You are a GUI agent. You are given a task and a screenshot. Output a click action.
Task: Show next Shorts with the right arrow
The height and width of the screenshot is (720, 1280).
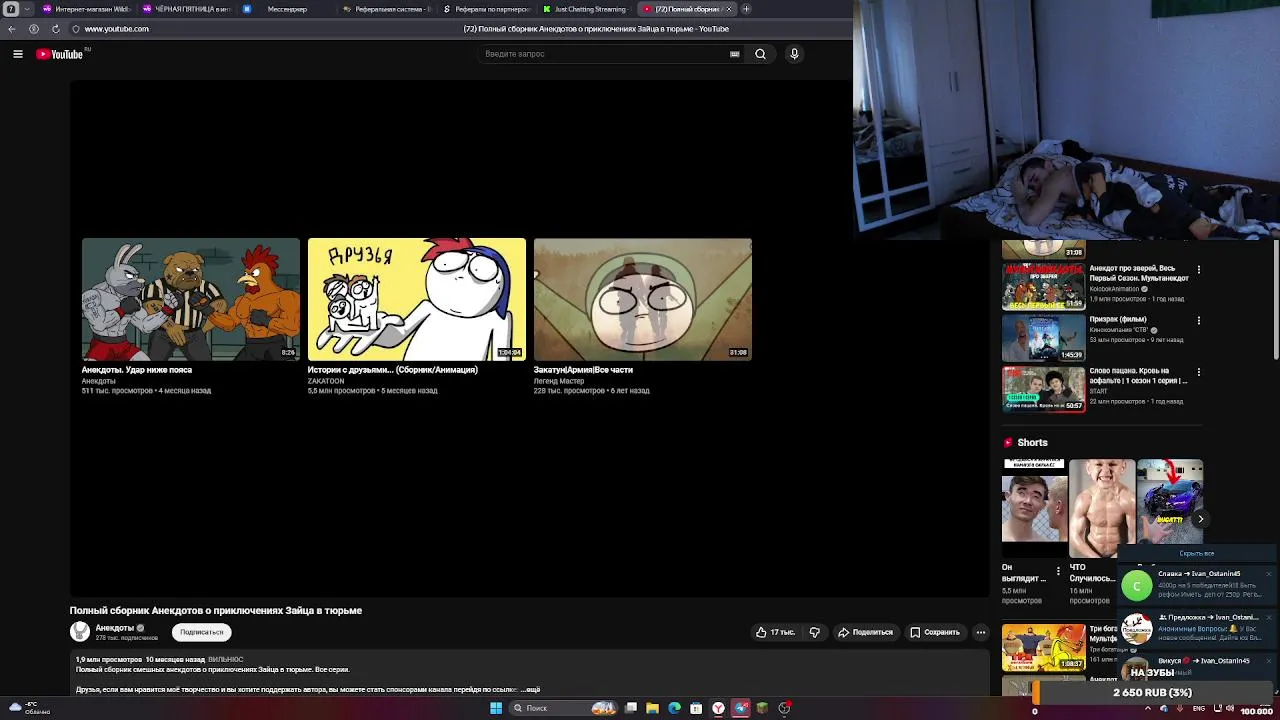pos(1200,519)
